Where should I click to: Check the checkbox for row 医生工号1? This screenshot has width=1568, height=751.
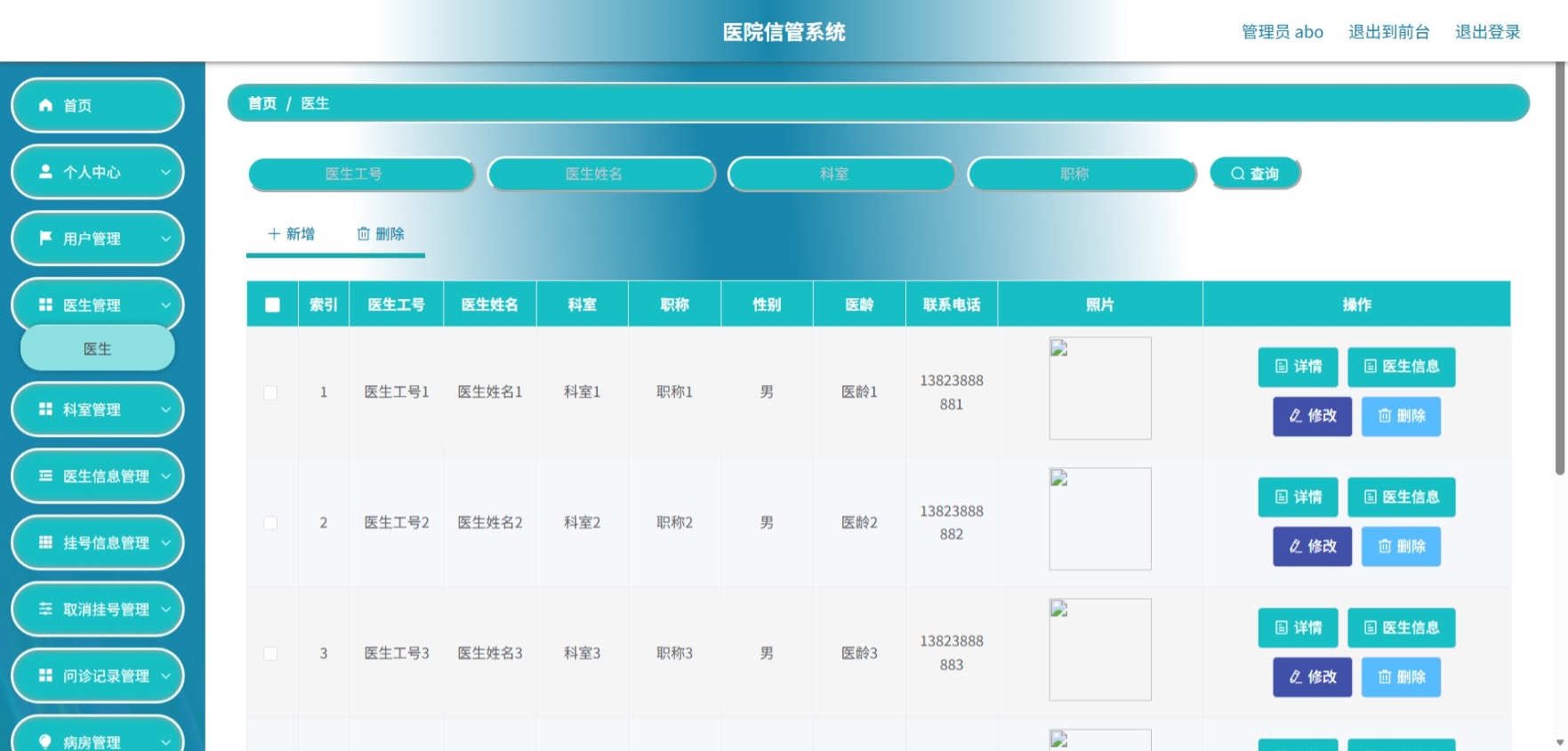click(270, 392)
